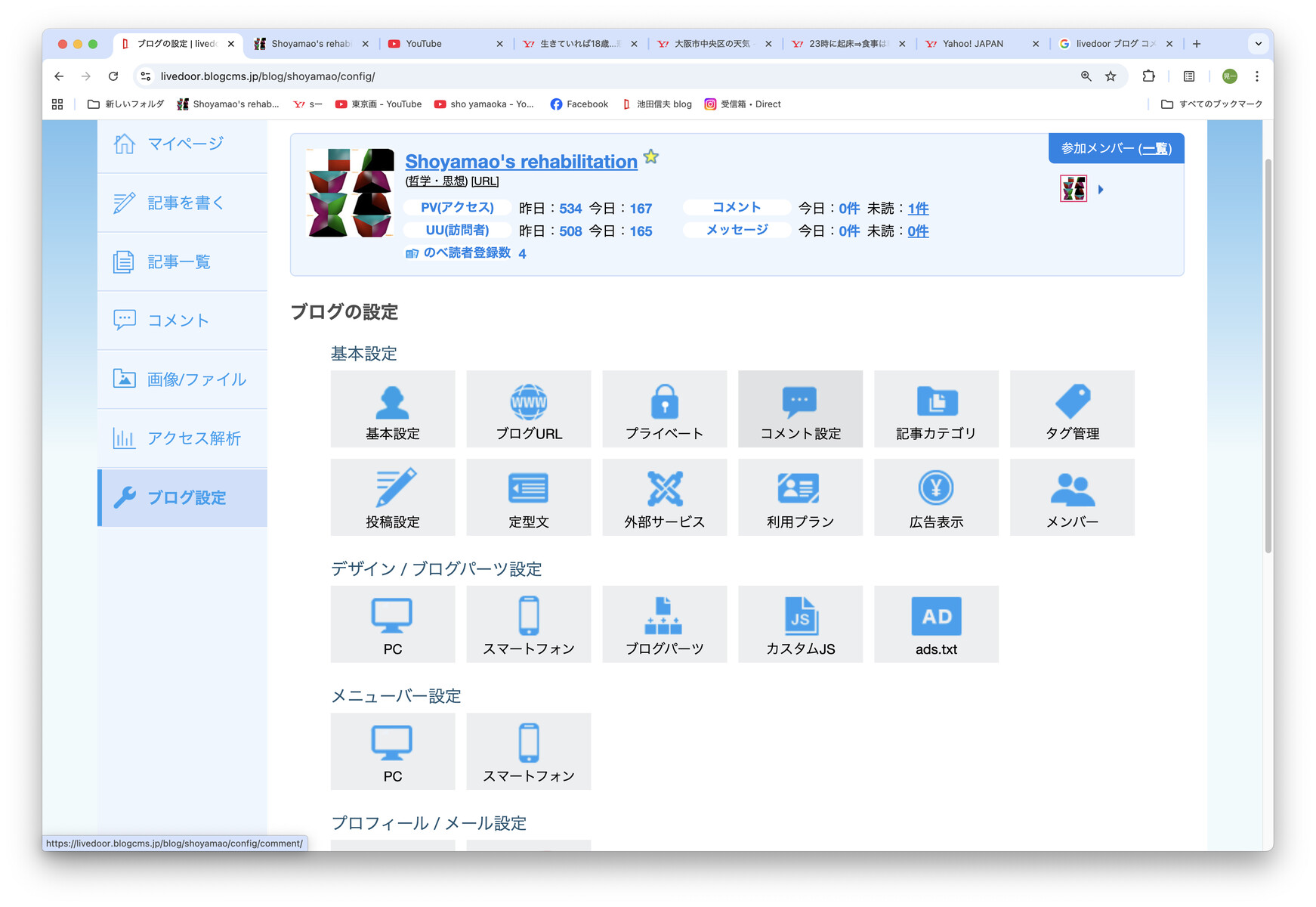The image size is (1316, 907).
Task: Open ads.txt settings via the AD icon
Action: coord(936,624)
